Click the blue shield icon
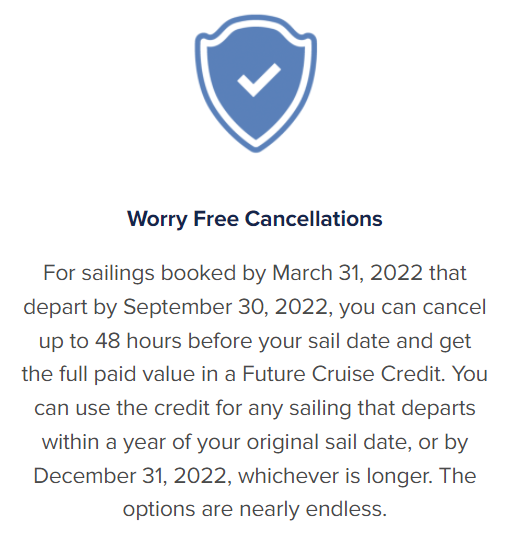Screen dimensions: 513x549 pos(256,83)
